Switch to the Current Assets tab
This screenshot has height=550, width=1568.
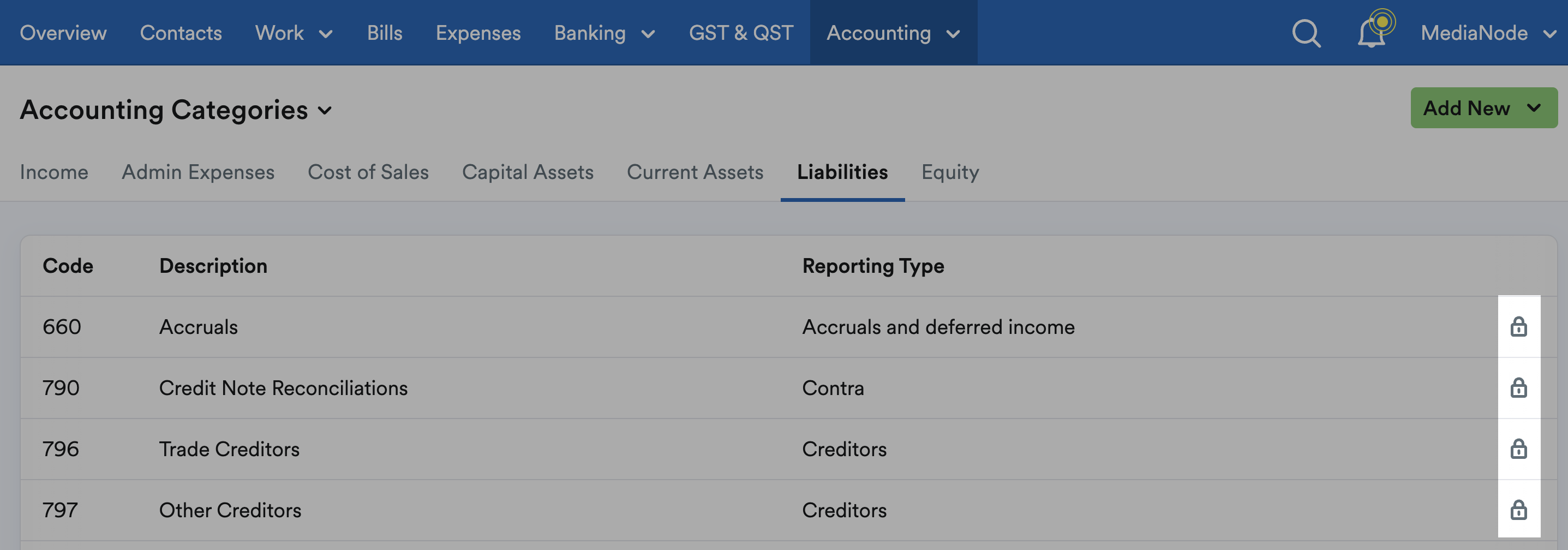coord(695,172)
